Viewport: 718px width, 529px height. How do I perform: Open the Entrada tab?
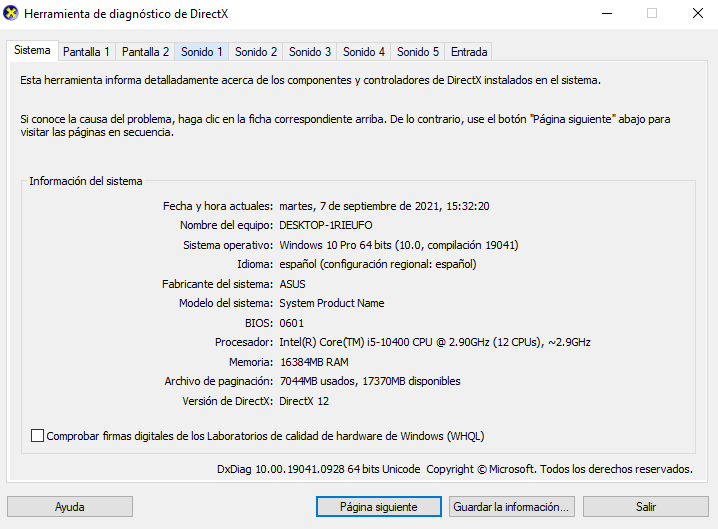[x=469, y=52]
